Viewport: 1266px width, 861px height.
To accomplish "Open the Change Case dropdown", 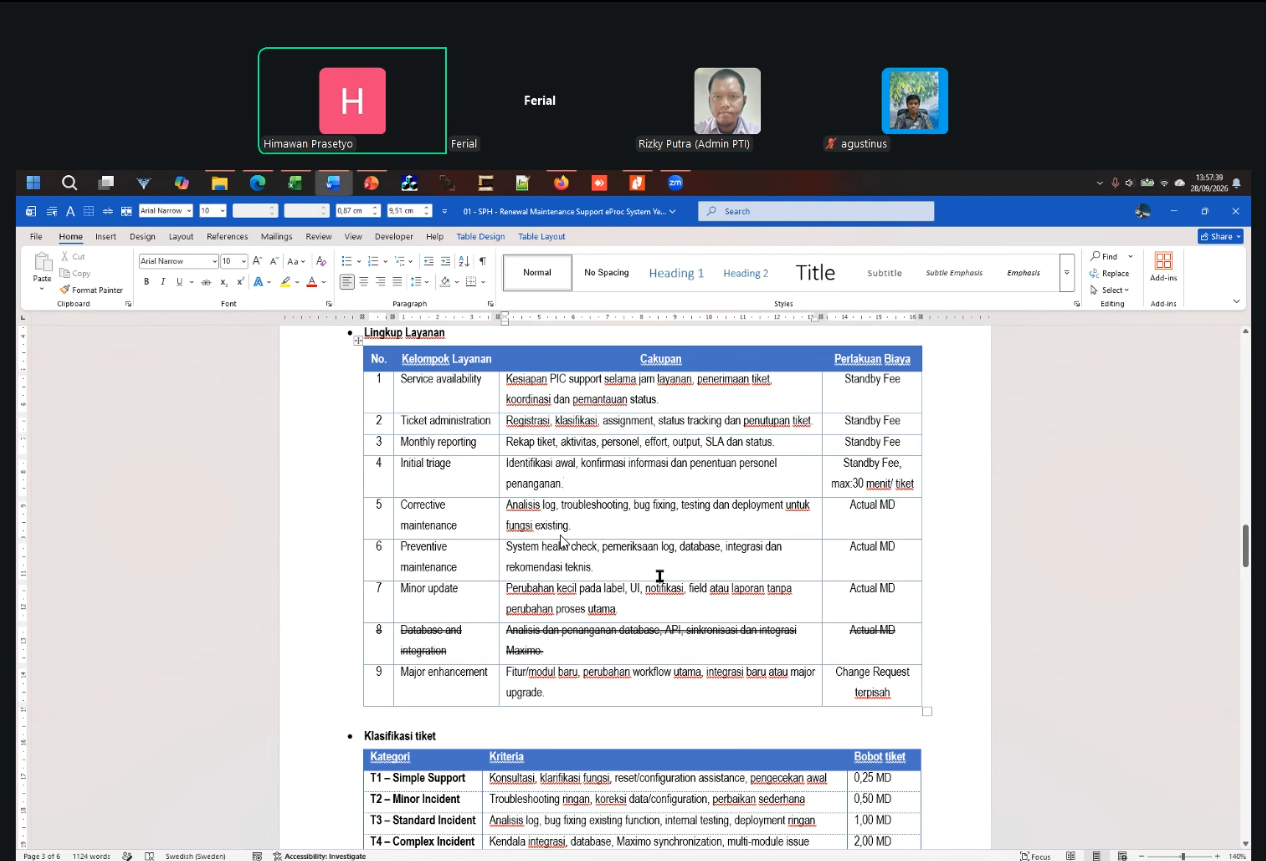I will (297, 261).
